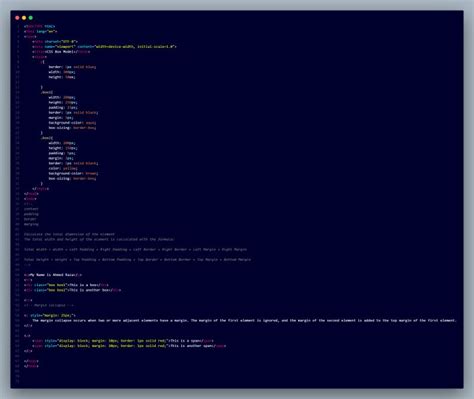The image size is (474, 399).
Task: Click the meta viewport 'width=device-width' line
Action: point(104,47)
